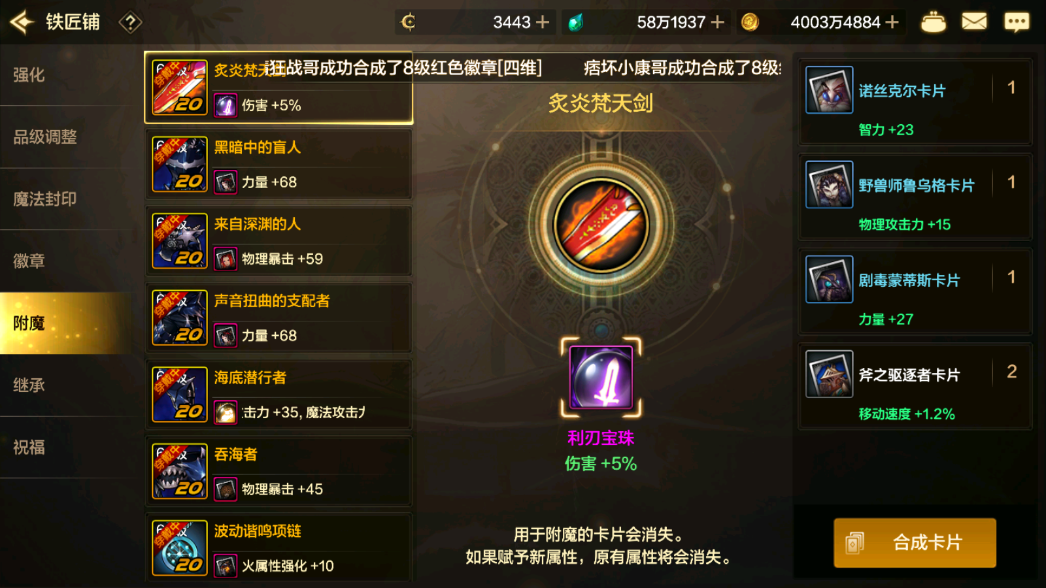Select 黑暗中的盲人 equipment item
This screenshot has width=1046, height=588.
279,164
